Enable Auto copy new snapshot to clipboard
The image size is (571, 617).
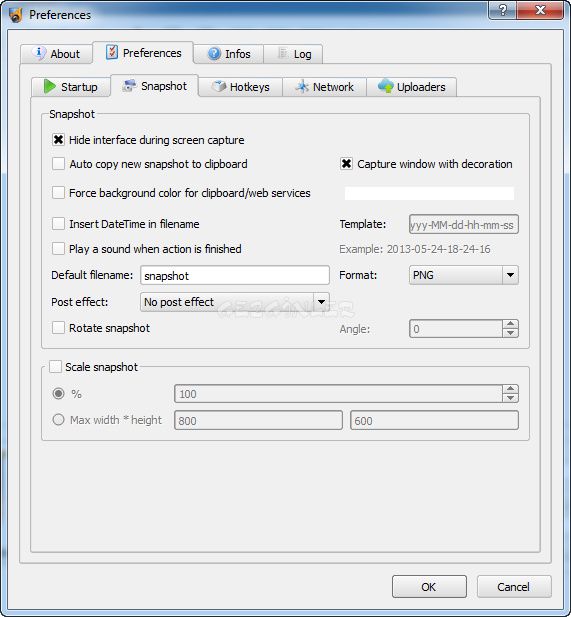click(x=58, y=164)
